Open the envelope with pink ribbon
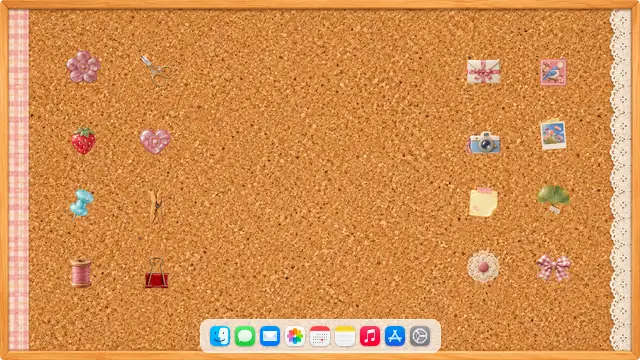The width and height of the screenshot is (640, 360). click(484, 71)
